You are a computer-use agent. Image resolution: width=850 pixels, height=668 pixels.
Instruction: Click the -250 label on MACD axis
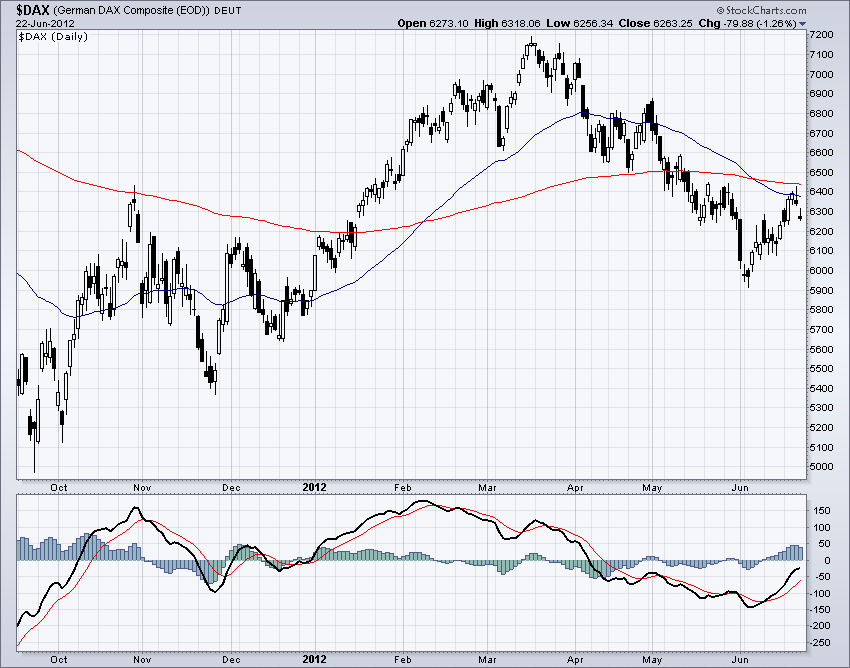[820, 643]
